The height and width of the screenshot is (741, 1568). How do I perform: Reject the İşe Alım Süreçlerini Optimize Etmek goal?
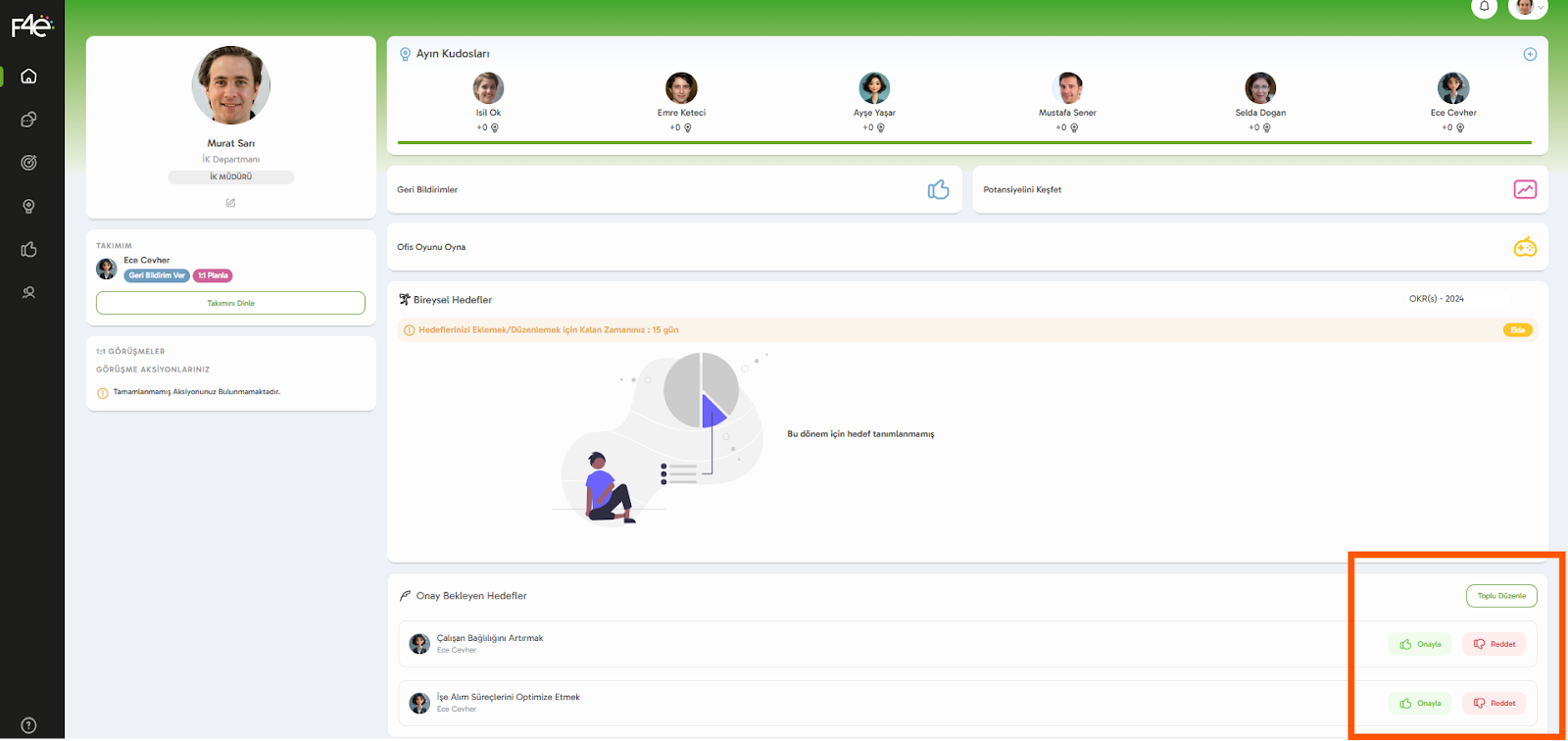tap(1494, 703)
